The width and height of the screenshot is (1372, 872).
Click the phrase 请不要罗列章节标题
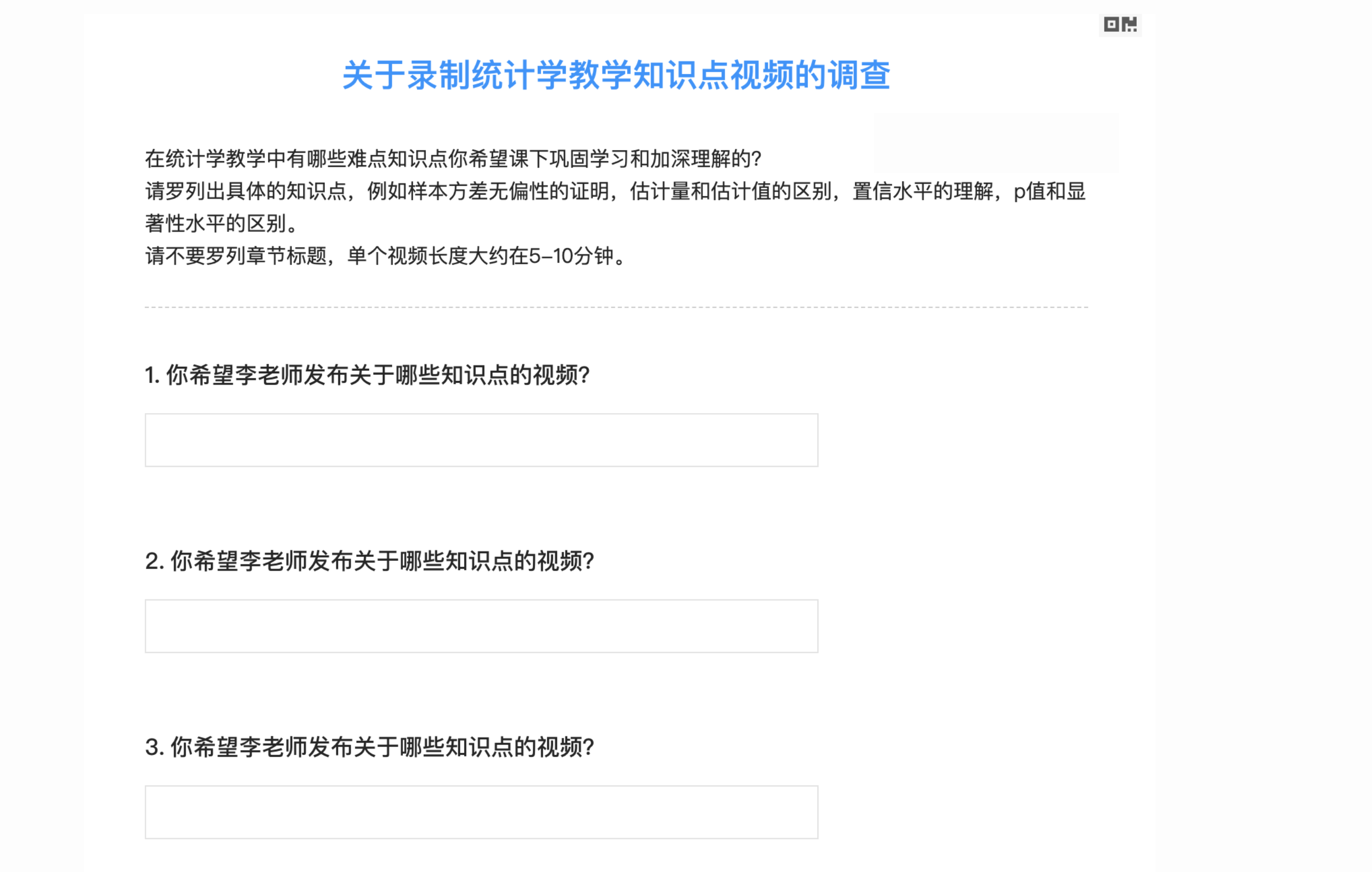coord(236,256)
